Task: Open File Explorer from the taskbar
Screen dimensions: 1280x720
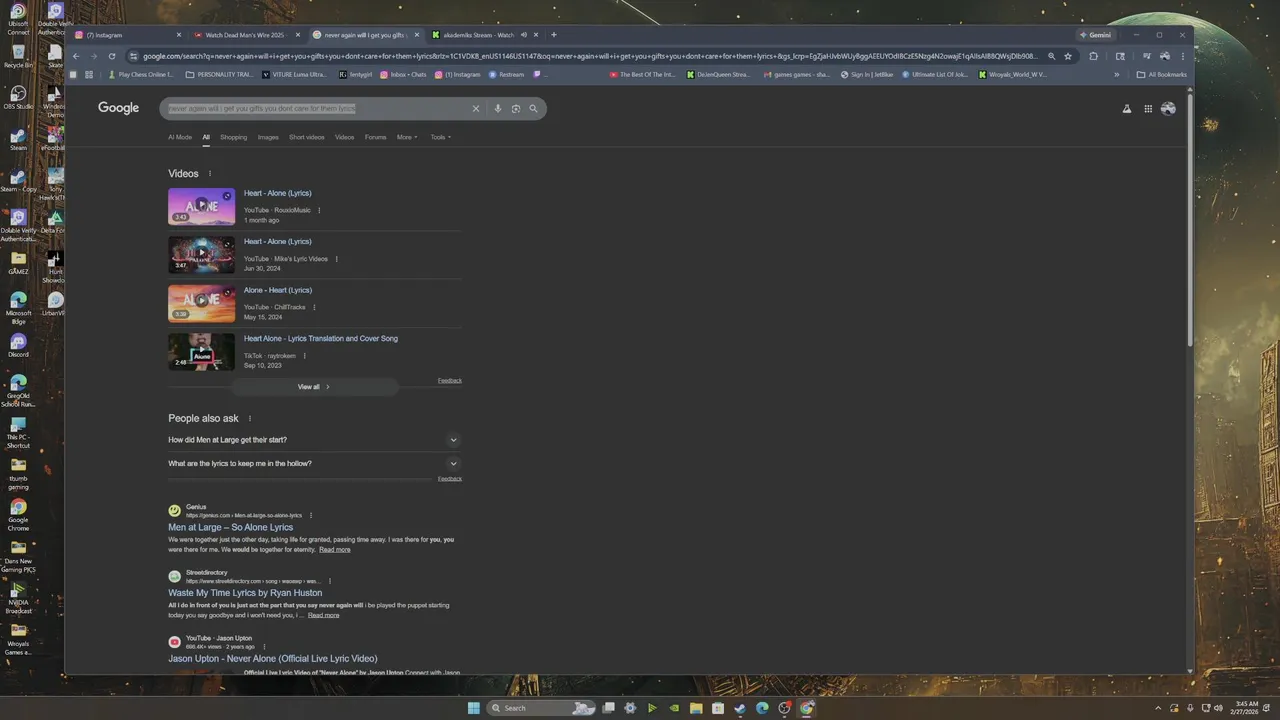Action: 696,708
